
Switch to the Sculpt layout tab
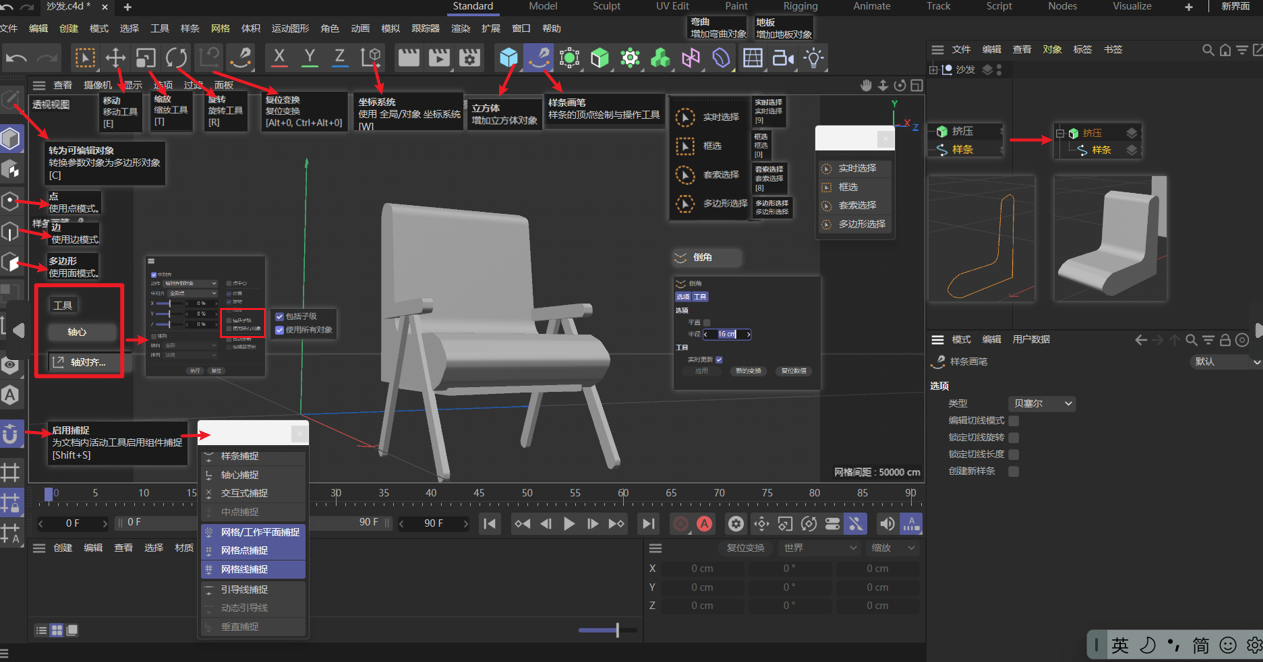pos(606,7)
